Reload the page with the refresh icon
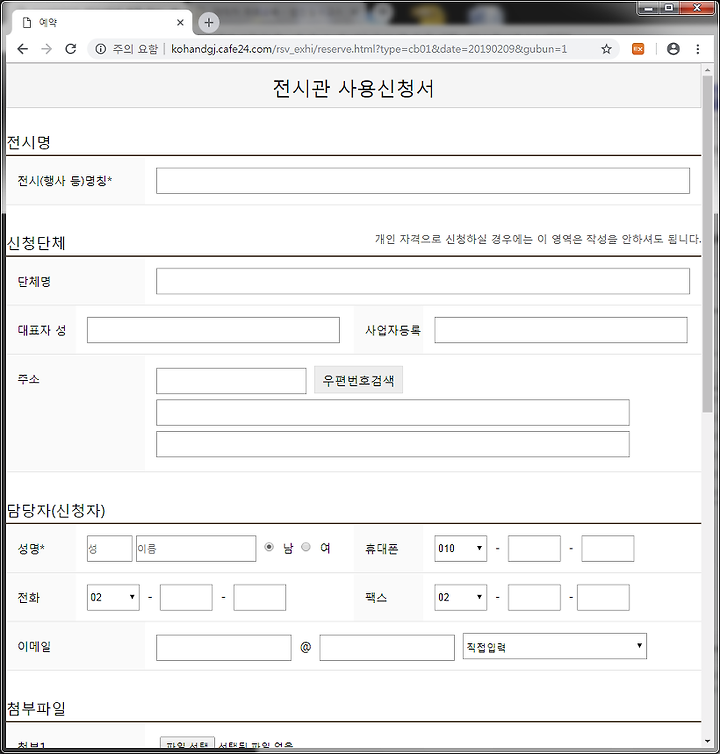 point(71,49)
